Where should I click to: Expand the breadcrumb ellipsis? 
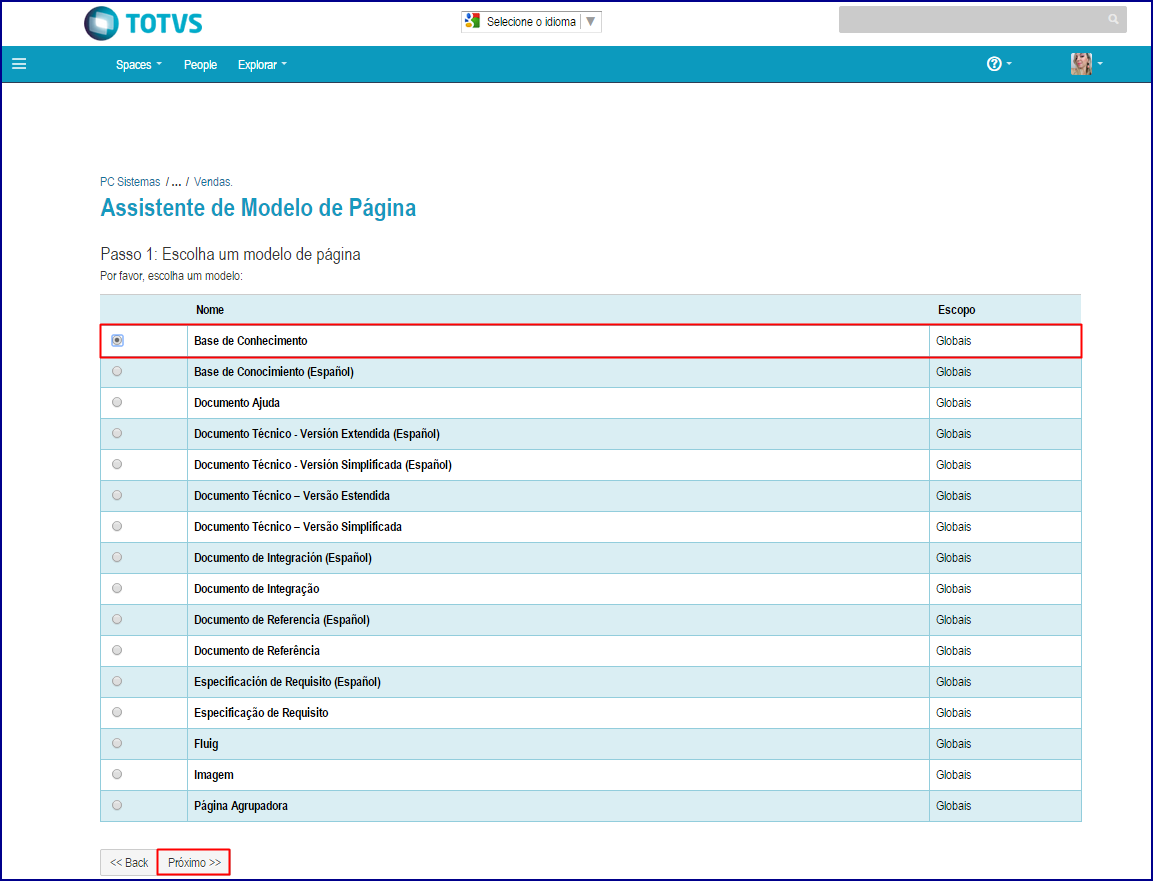click(x=176, y=182)
